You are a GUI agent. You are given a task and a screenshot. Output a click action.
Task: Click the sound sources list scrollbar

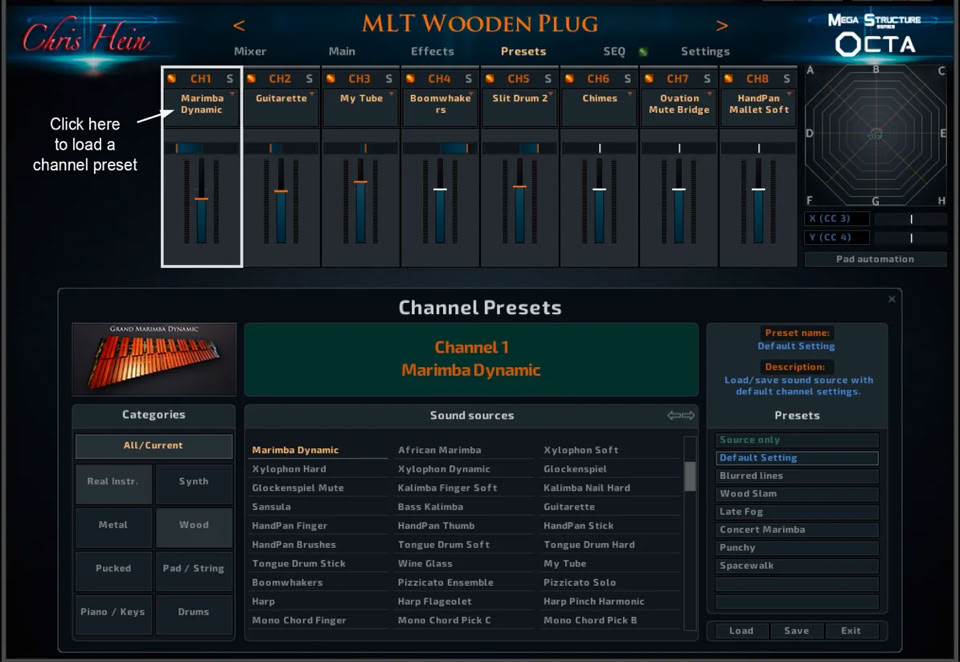(690, 476)
